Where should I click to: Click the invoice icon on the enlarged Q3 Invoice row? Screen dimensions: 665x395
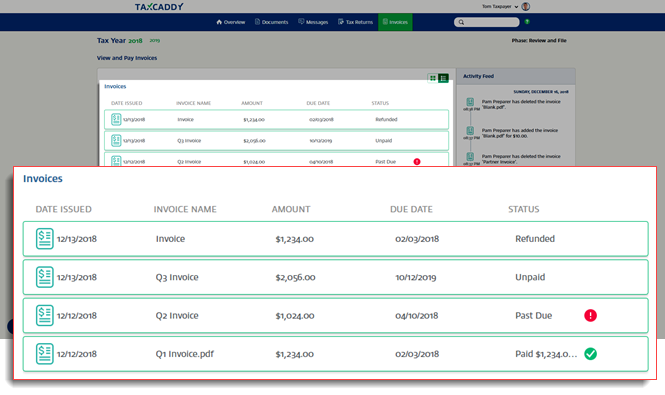point(45,277)
